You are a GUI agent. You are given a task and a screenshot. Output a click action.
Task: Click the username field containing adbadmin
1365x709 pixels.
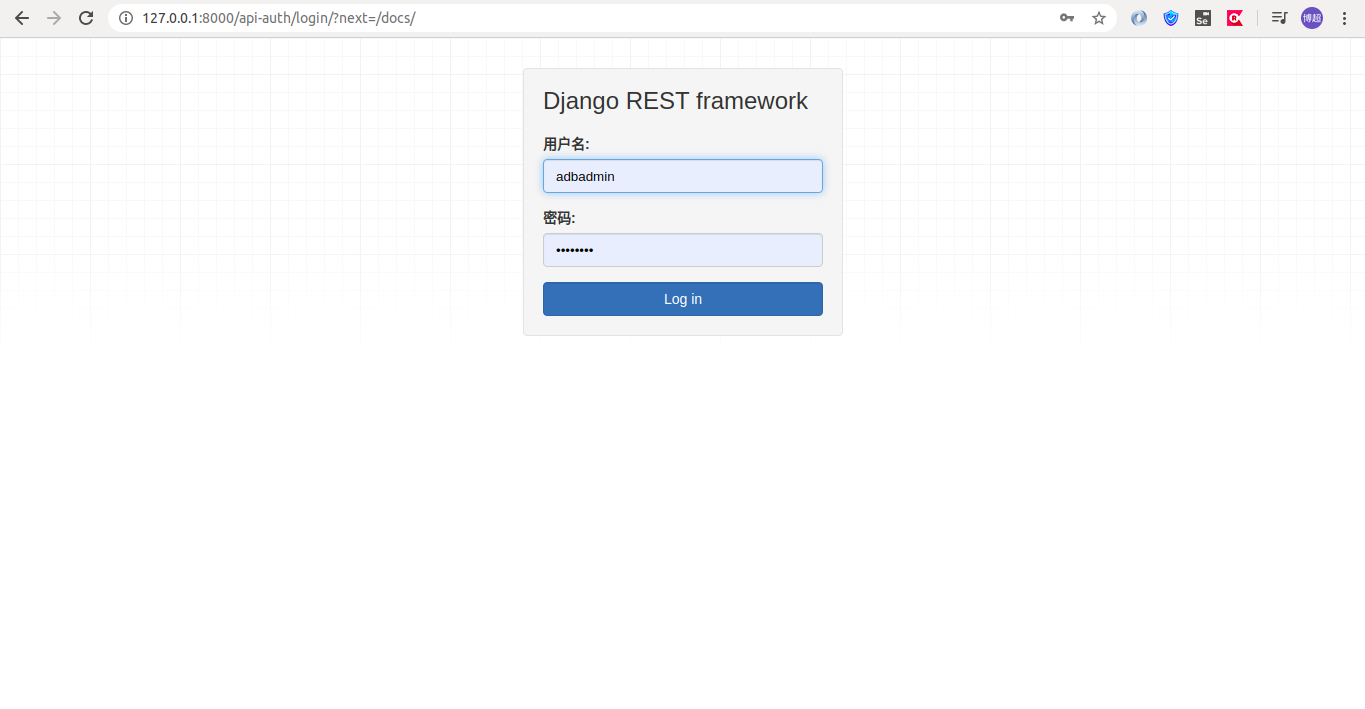coord(683,176)
